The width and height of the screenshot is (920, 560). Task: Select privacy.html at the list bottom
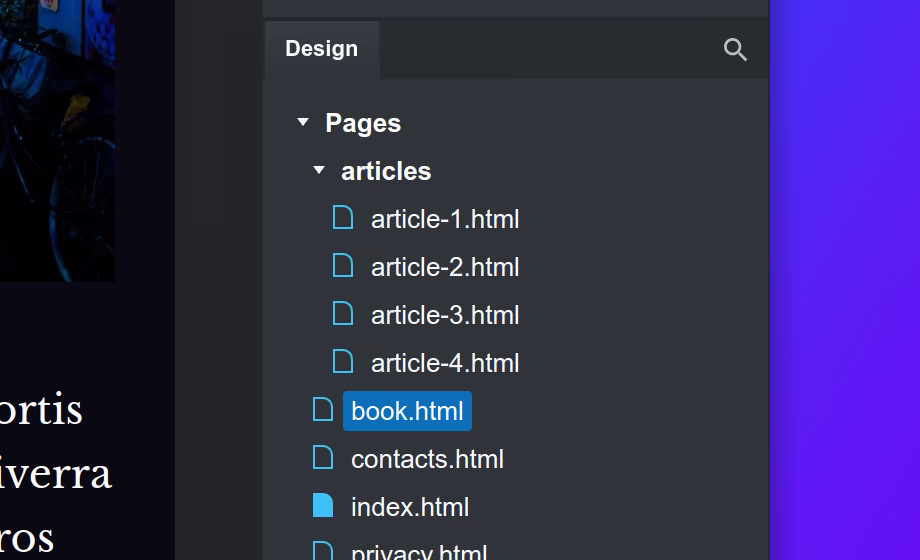click(x=418, y=551)
